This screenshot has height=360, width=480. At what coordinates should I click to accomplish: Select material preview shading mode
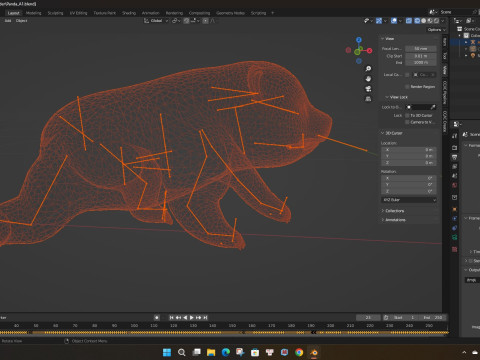tap(430, 21)
